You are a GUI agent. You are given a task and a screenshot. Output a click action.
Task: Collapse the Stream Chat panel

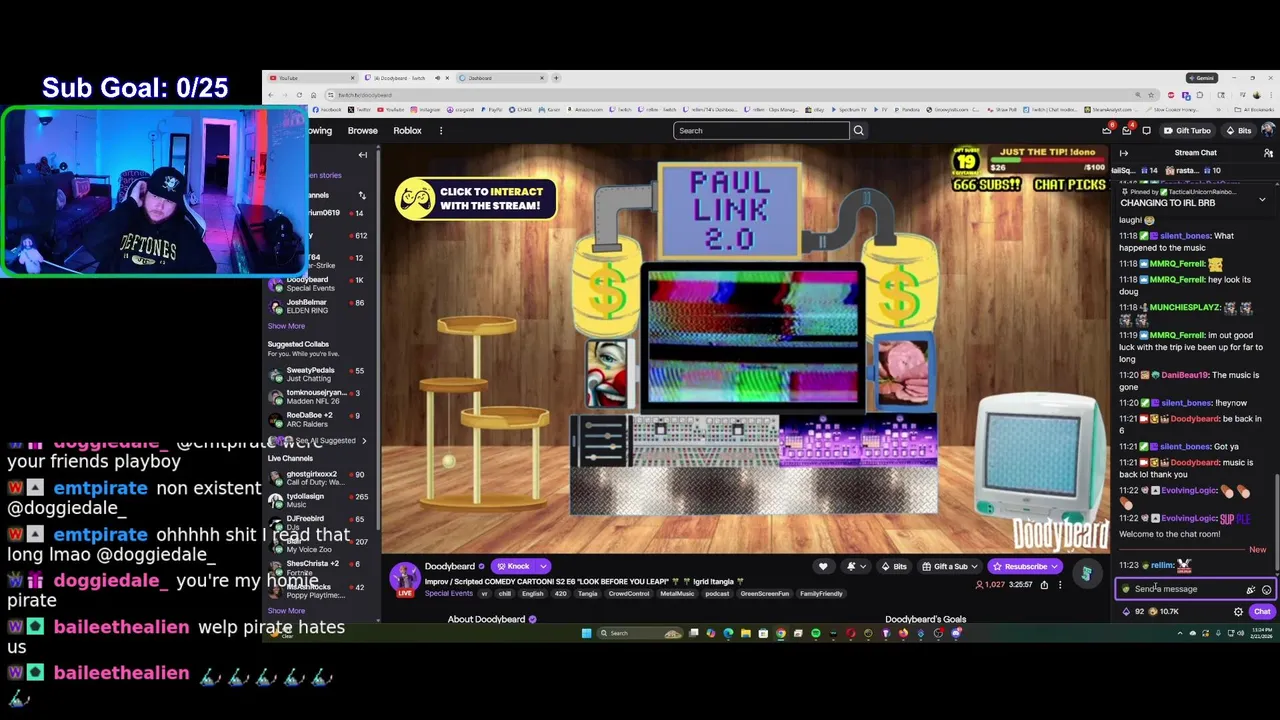tap(1124, 153)
